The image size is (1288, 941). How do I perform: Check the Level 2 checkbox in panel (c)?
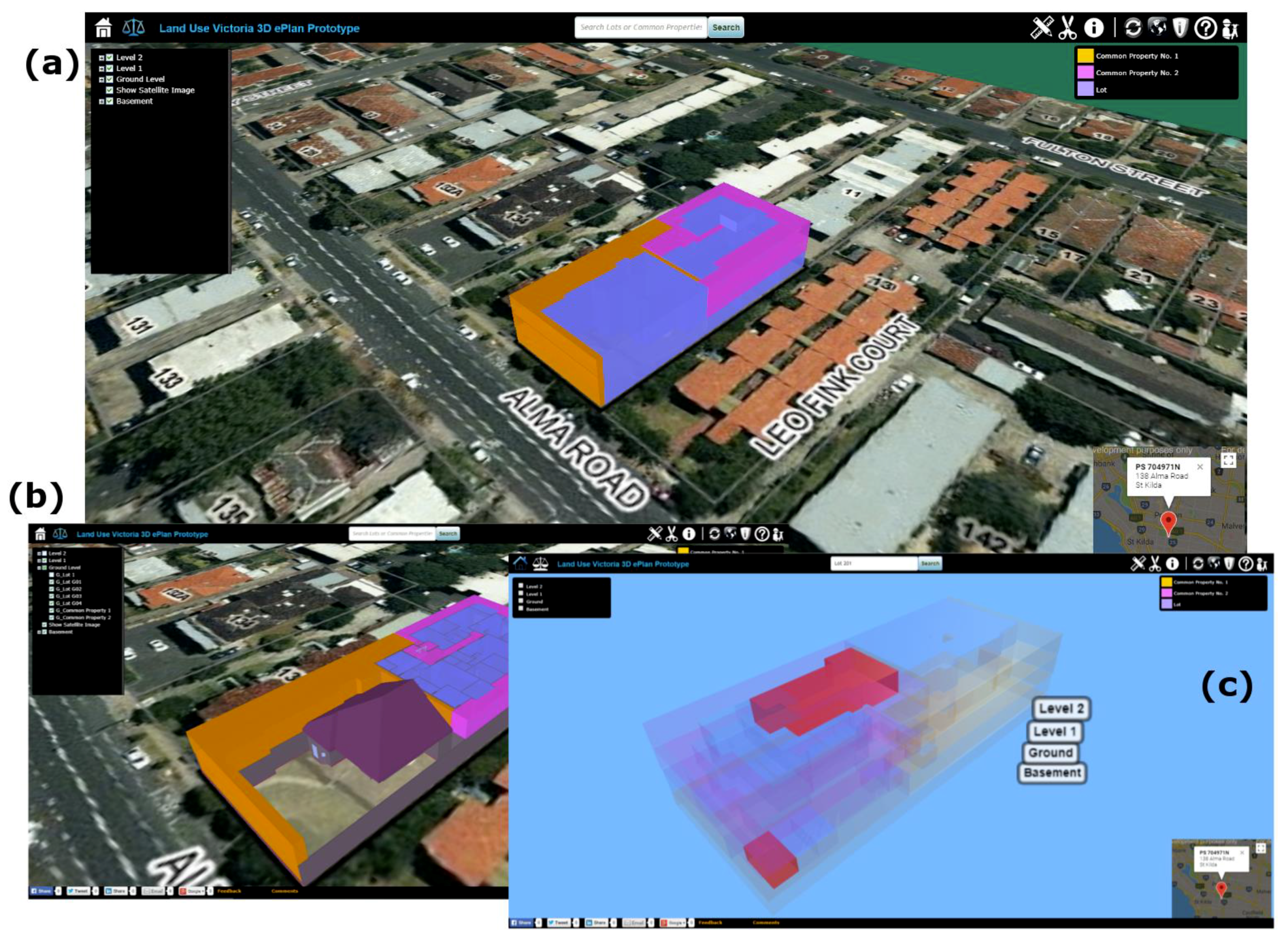[521, 585]
